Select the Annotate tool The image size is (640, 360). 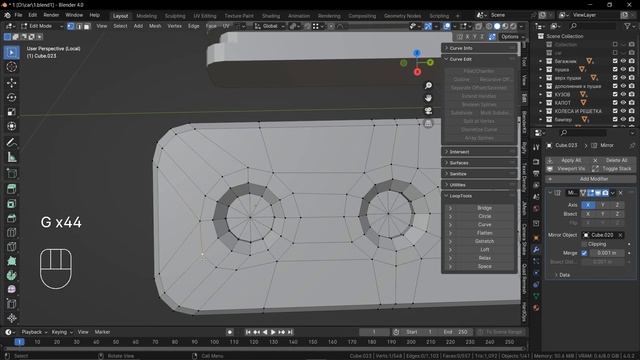pos(11,142)
